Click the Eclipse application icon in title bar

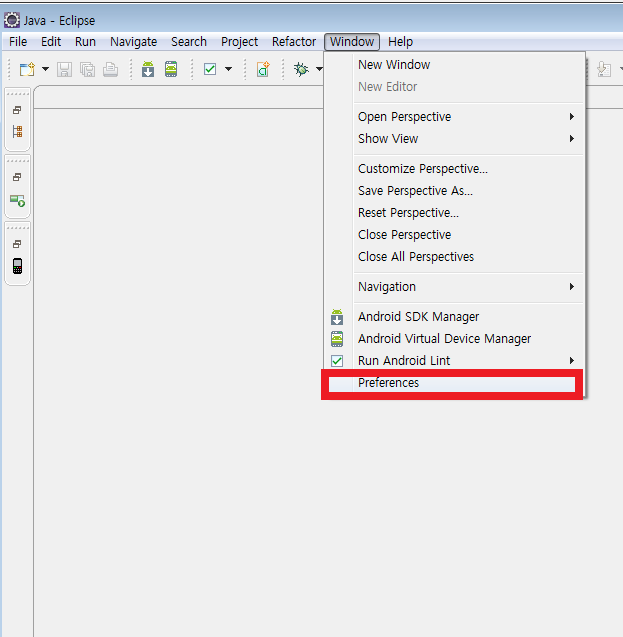pyautogui.click(x=12, y=20)
